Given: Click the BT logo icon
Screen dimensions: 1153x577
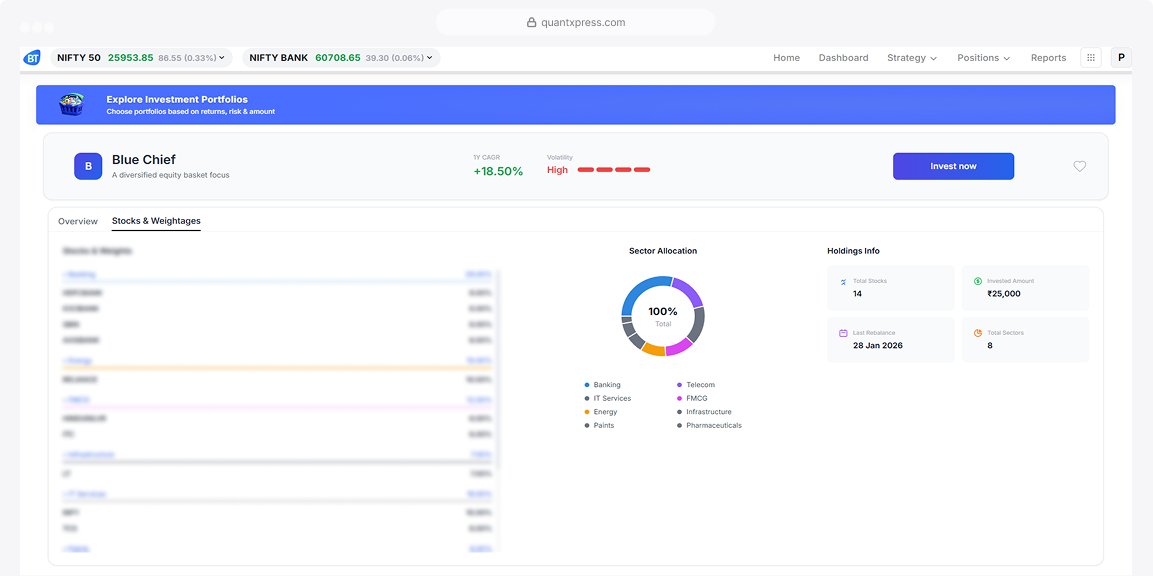Looking at the screenshot, I should click(x=32, y=58).
